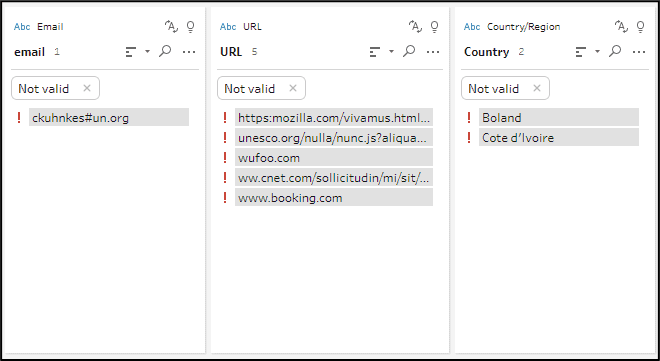Select the Boland value
The height and width of the screenshot is (361, 660).
pos(559,117)
